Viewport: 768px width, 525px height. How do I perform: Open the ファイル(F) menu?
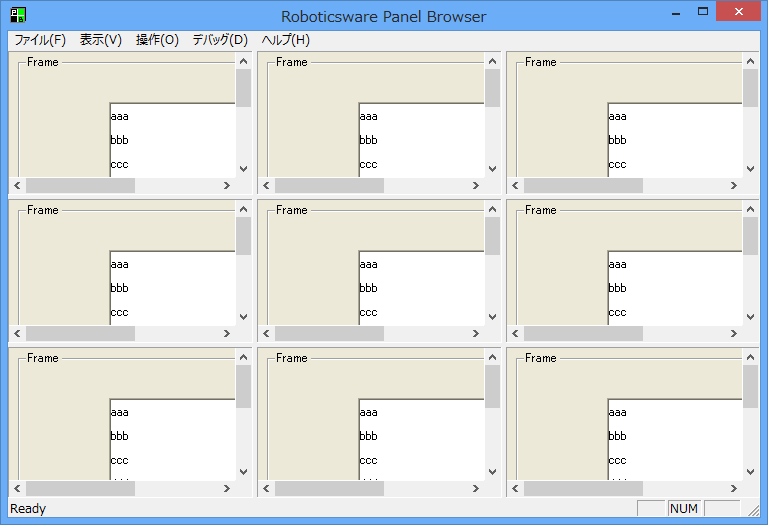(x=40, y=40)
